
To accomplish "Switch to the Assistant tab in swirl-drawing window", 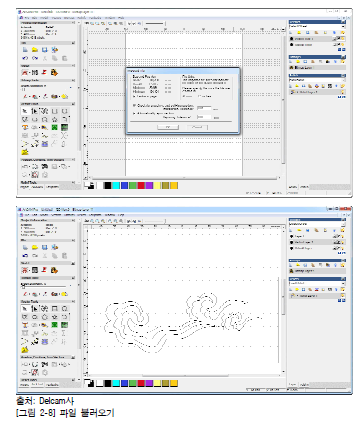I will pyautogui.click(x=37, y=385).
